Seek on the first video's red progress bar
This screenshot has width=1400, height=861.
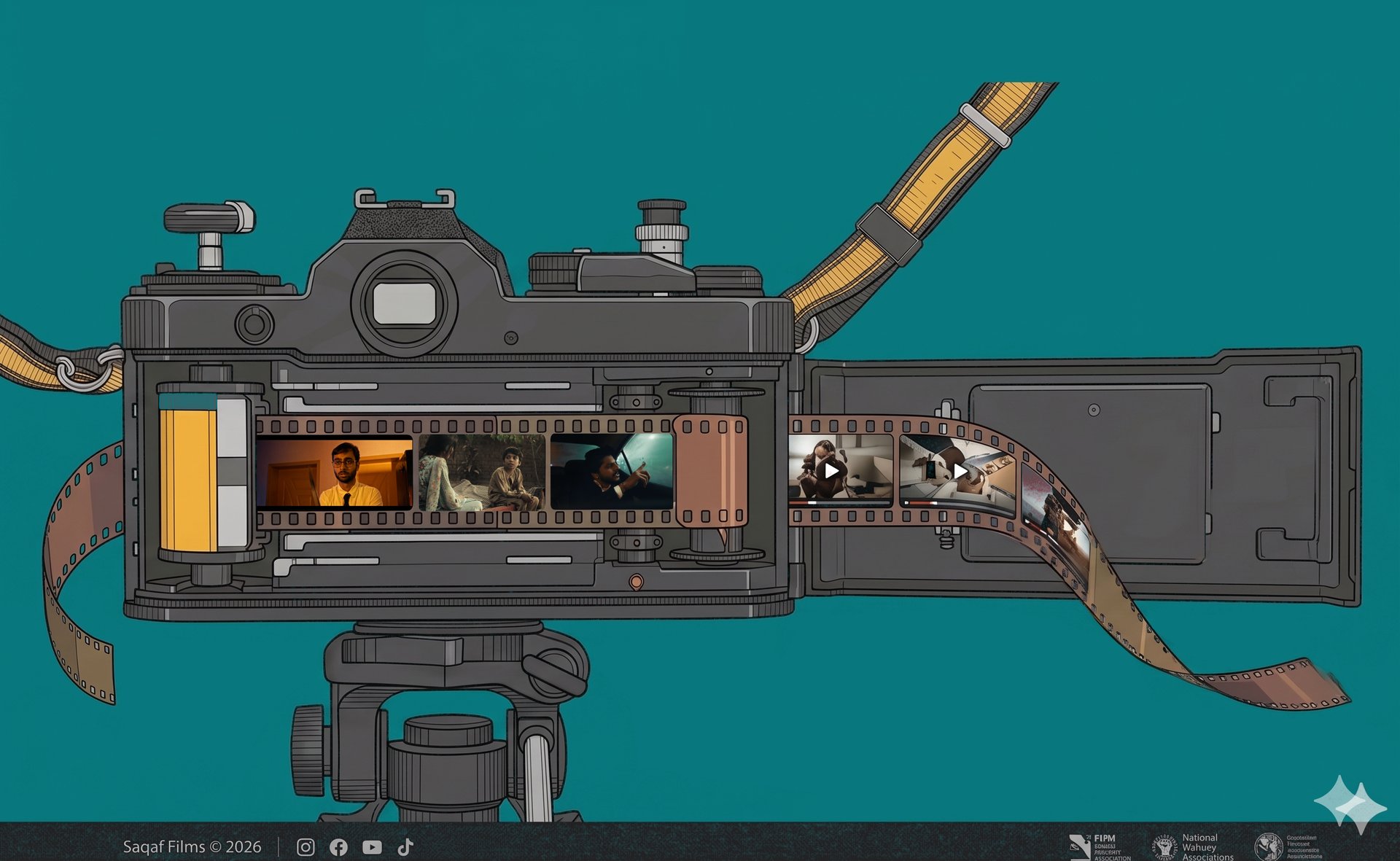(x=840, y=502)
